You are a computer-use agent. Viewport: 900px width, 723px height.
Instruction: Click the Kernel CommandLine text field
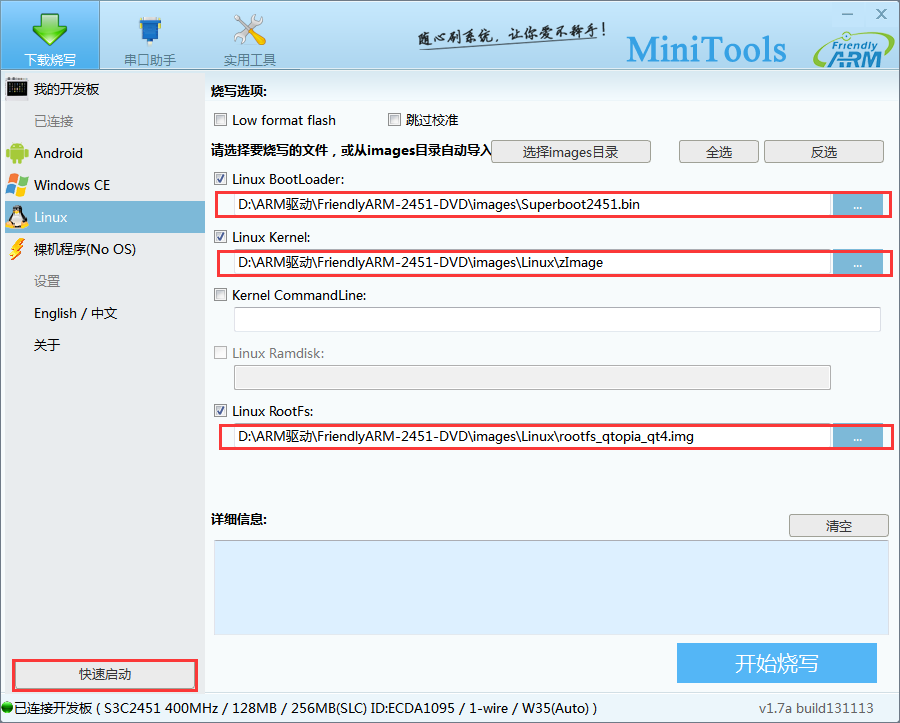coord(557,319)
